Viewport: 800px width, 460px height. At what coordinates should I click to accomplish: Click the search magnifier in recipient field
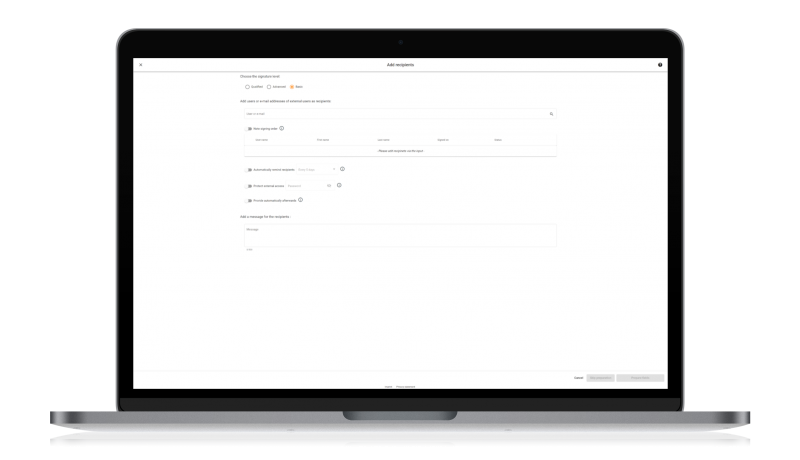[x=551, y=114]
